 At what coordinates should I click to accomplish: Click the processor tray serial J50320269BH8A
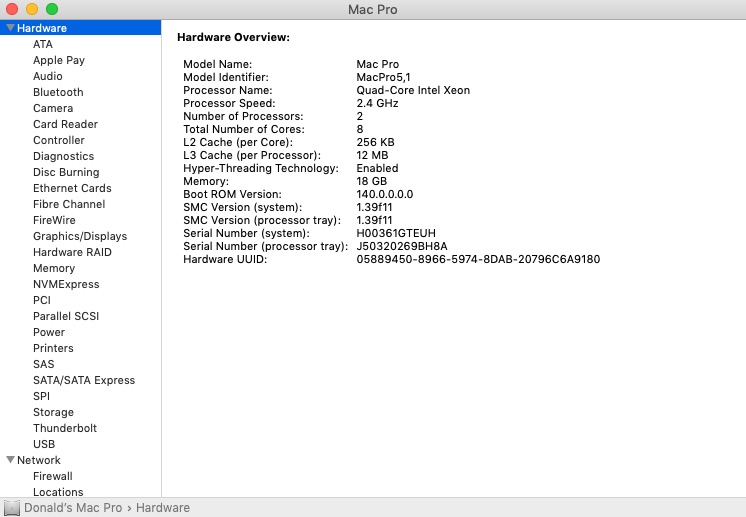pos(402,246)
